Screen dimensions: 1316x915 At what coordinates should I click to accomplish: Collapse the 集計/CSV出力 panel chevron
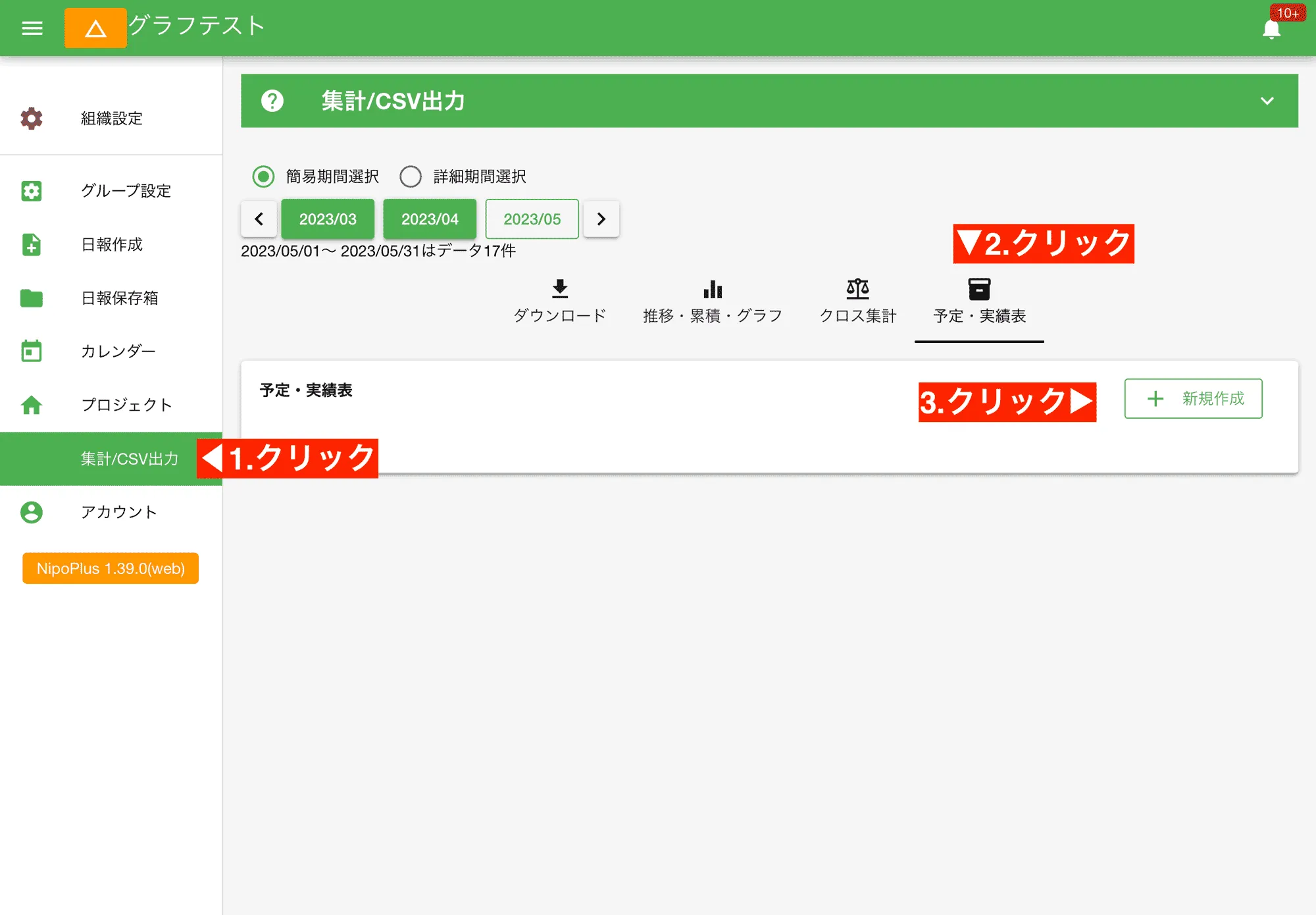pos(1265,101)
